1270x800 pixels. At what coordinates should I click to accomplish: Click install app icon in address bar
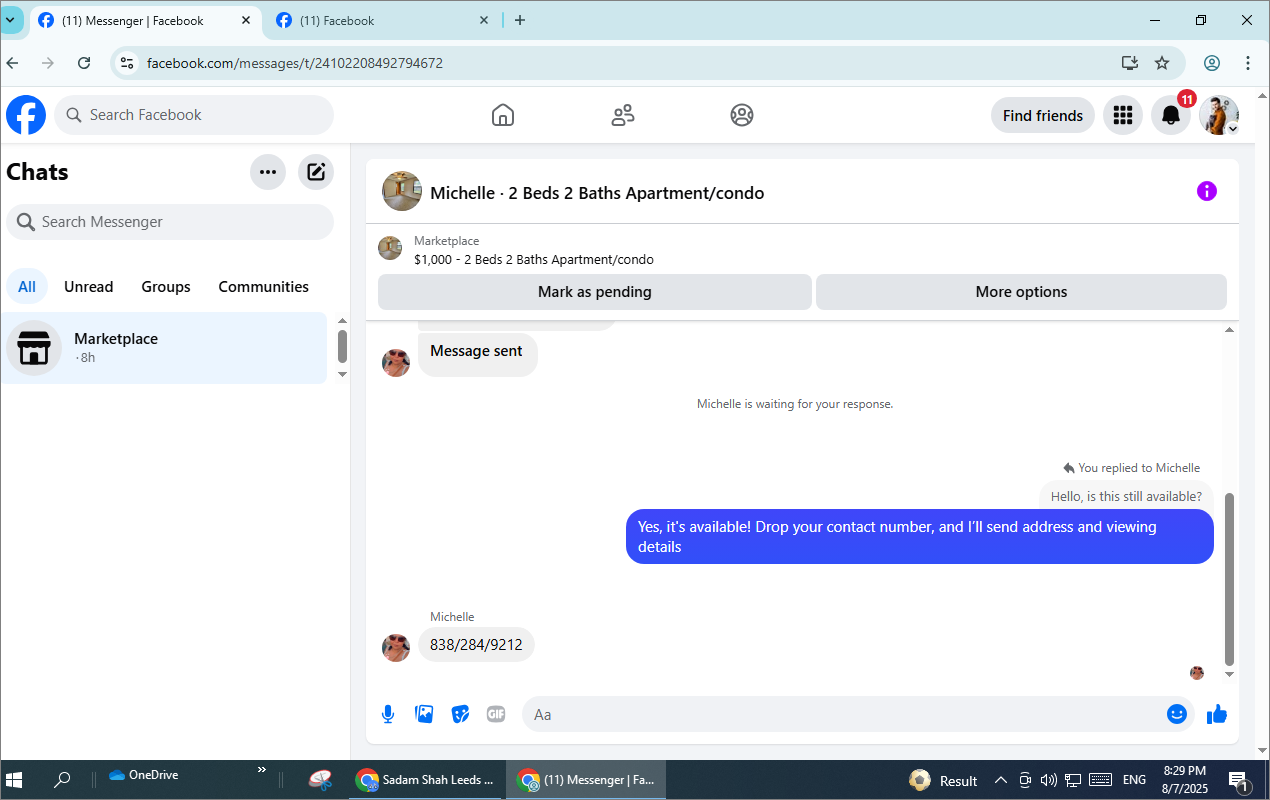pos(1130,63)
